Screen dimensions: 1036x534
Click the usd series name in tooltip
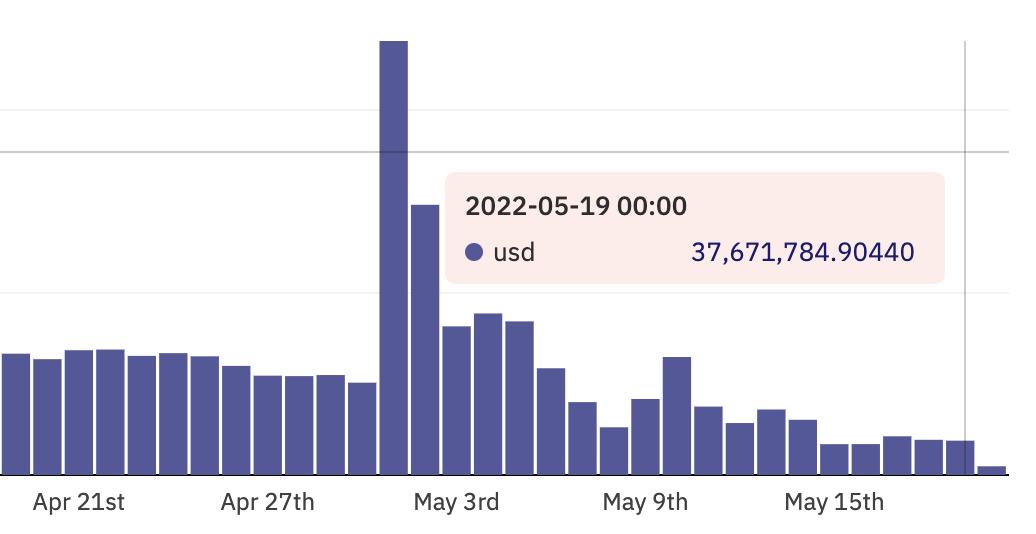(x=514, y=252)
